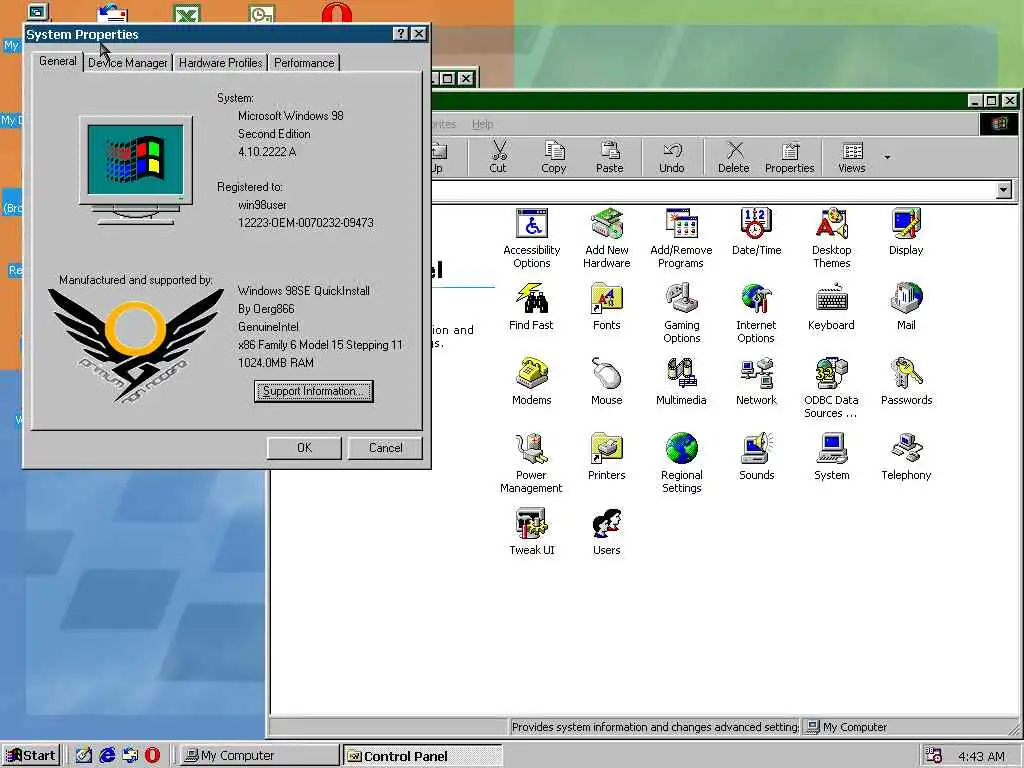
Task: Open the Users applet icon
Action: (x=607, y=532)
